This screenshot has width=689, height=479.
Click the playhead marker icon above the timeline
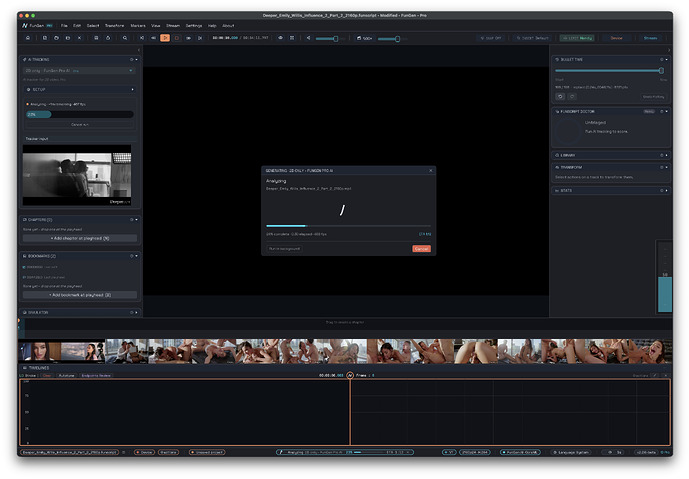350,375
